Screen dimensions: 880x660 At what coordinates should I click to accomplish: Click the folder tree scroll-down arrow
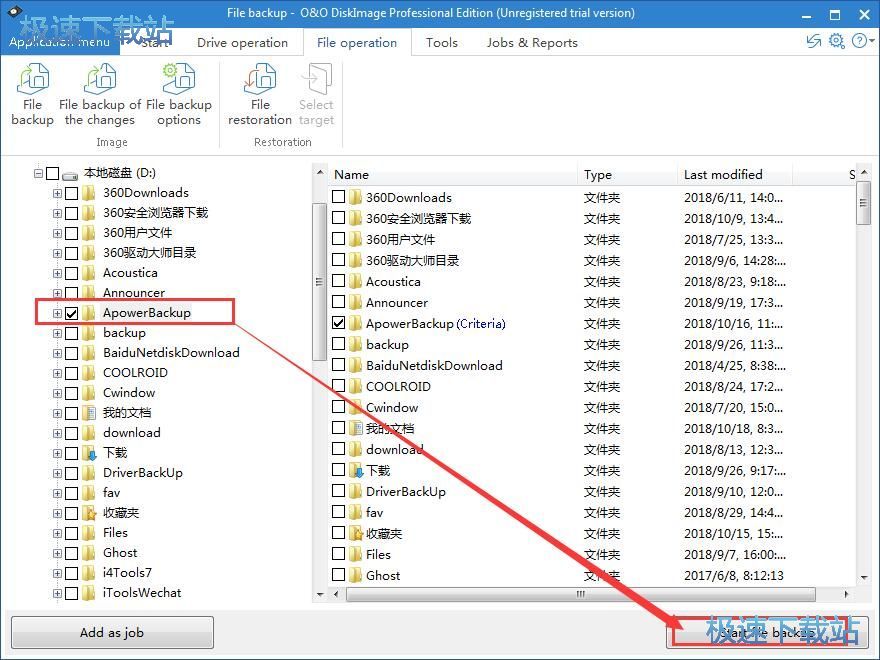click(x=319, y=594)
